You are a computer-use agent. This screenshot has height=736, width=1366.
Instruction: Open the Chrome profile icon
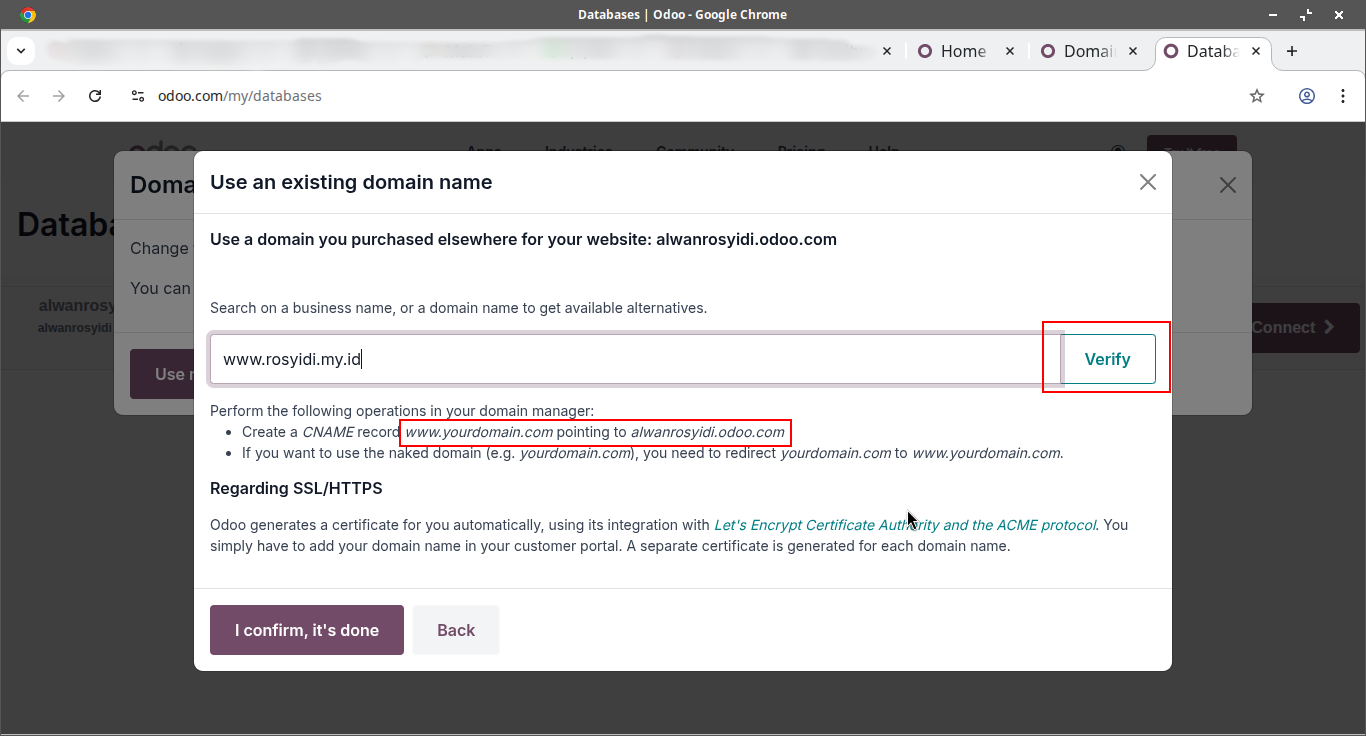click(x=1306, y=96)
